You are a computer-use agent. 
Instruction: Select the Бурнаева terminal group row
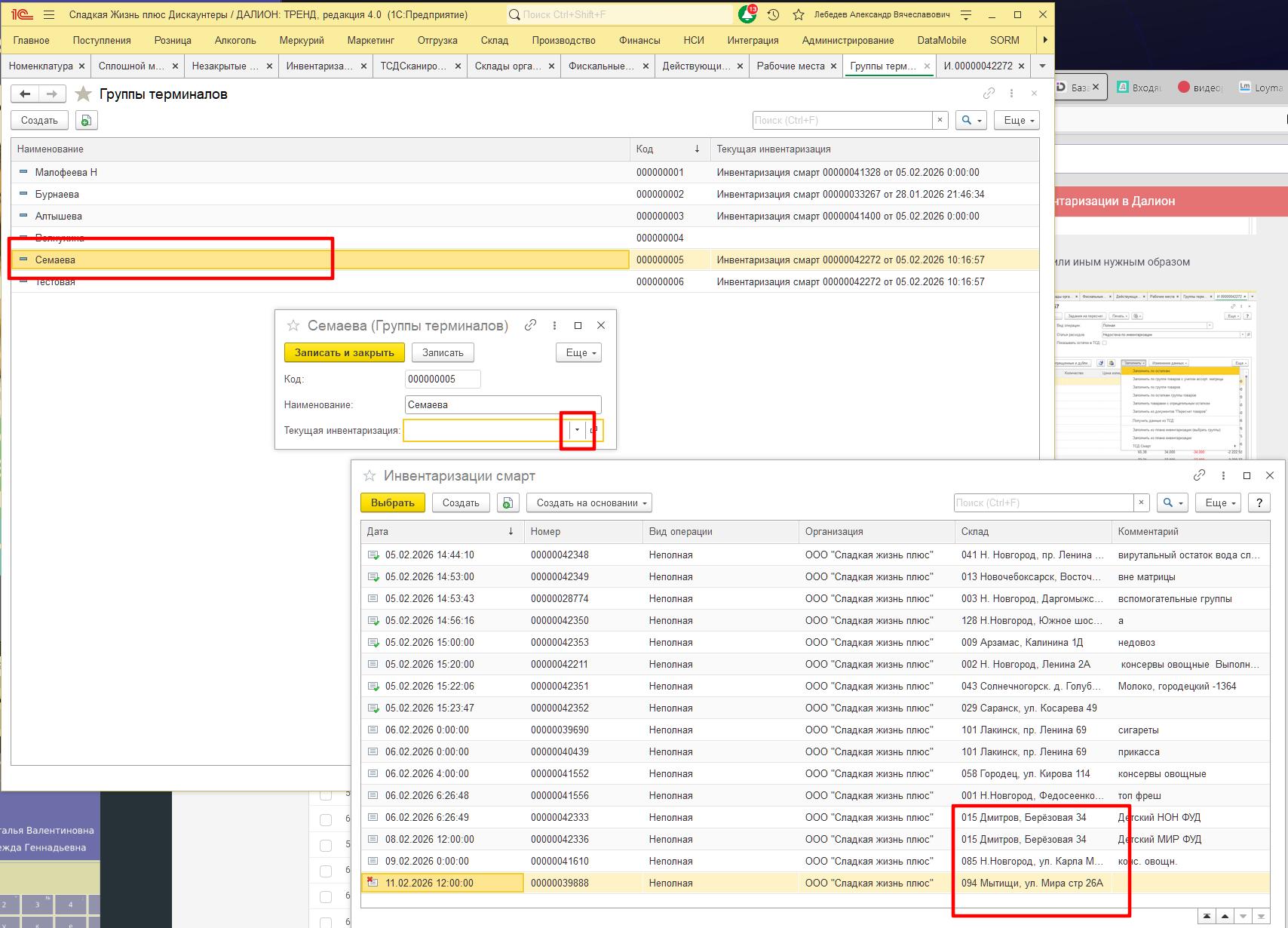57,194
